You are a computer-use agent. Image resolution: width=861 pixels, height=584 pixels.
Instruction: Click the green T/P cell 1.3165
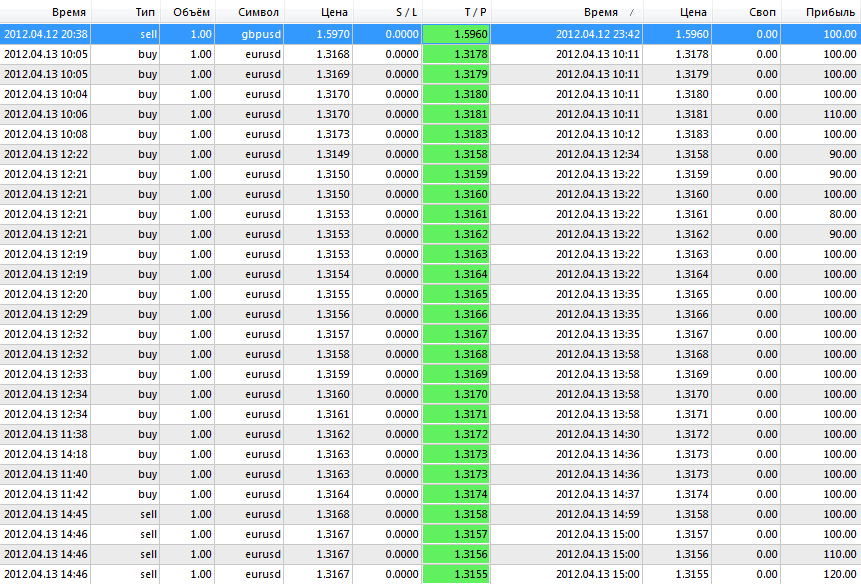tap(456, 294)
